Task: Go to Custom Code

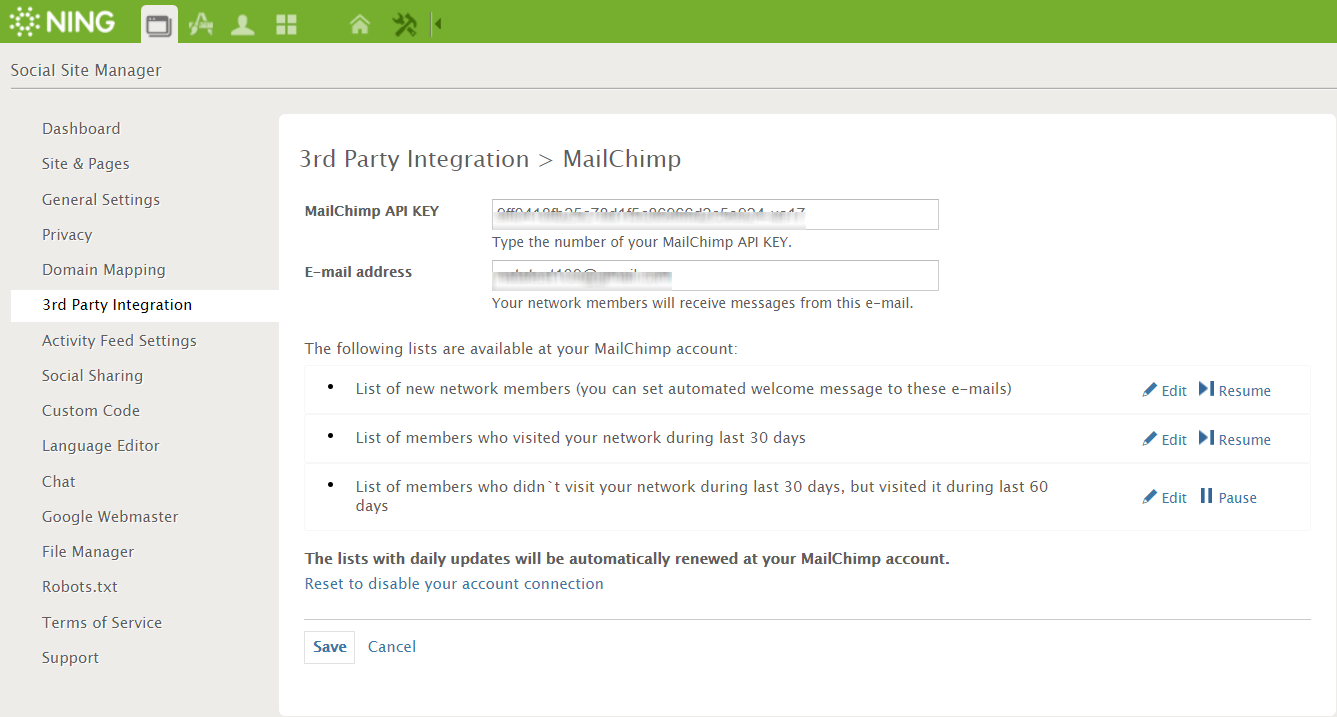Action: click(91, 410)
